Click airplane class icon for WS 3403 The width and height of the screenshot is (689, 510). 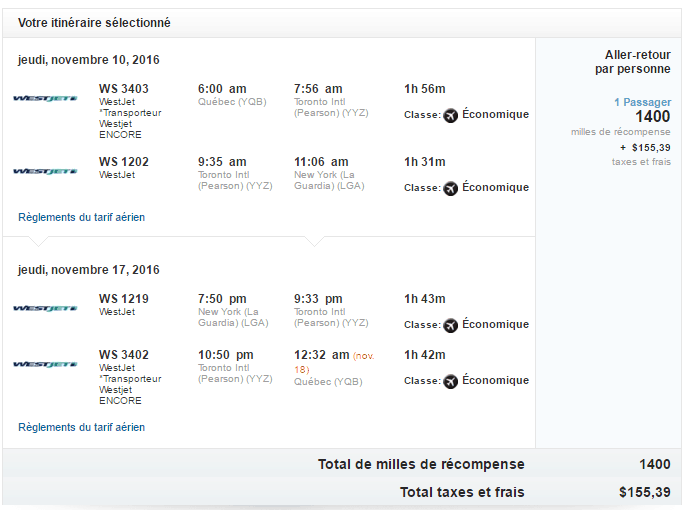[x=450, y=115]
